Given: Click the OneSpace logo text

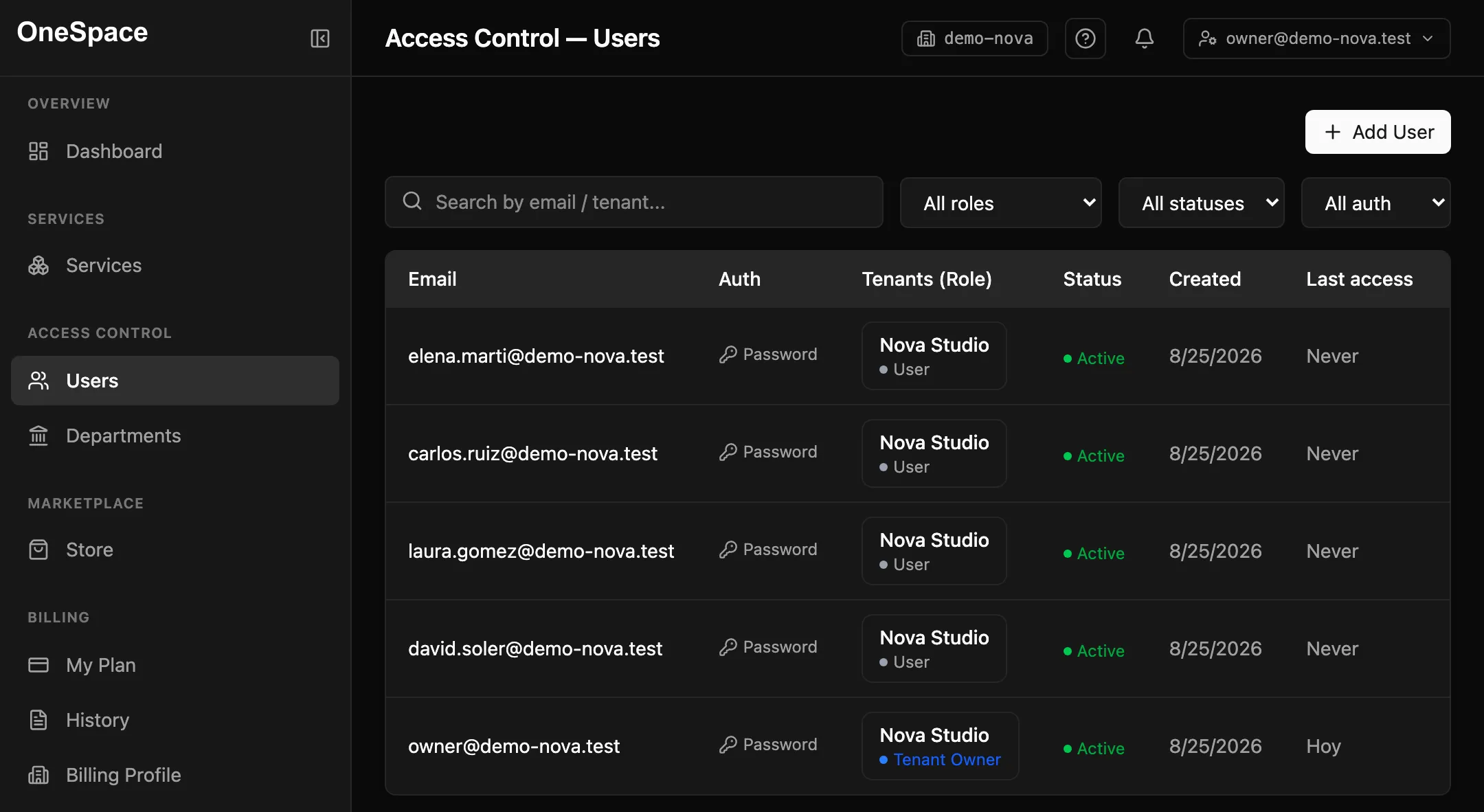Looking at the screenshot, I should [x=82, y=32].
